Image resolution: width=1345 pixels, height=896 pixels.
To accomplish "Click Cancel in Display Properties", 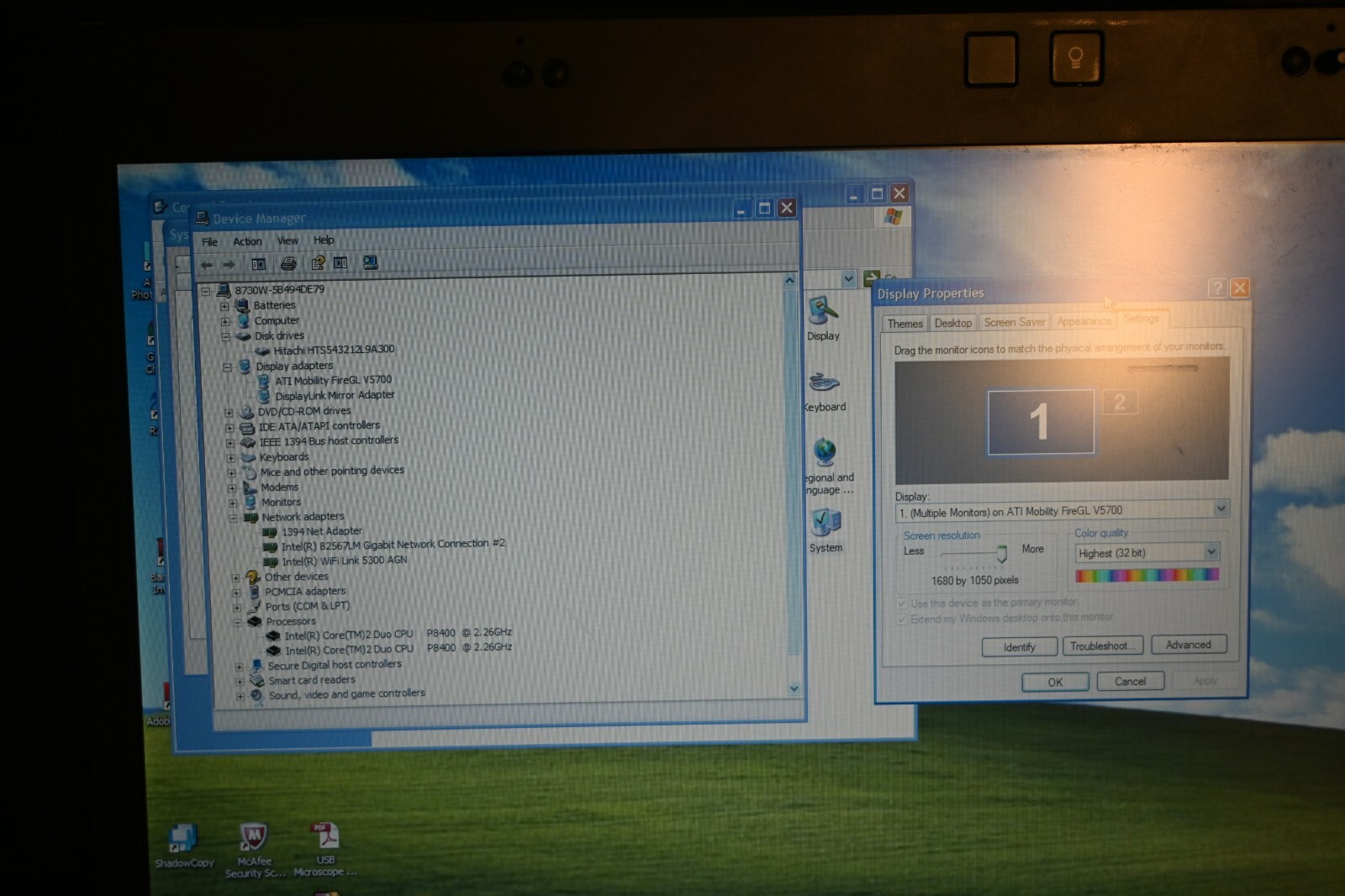I will pyautogui.click(x=1130, y=681).
